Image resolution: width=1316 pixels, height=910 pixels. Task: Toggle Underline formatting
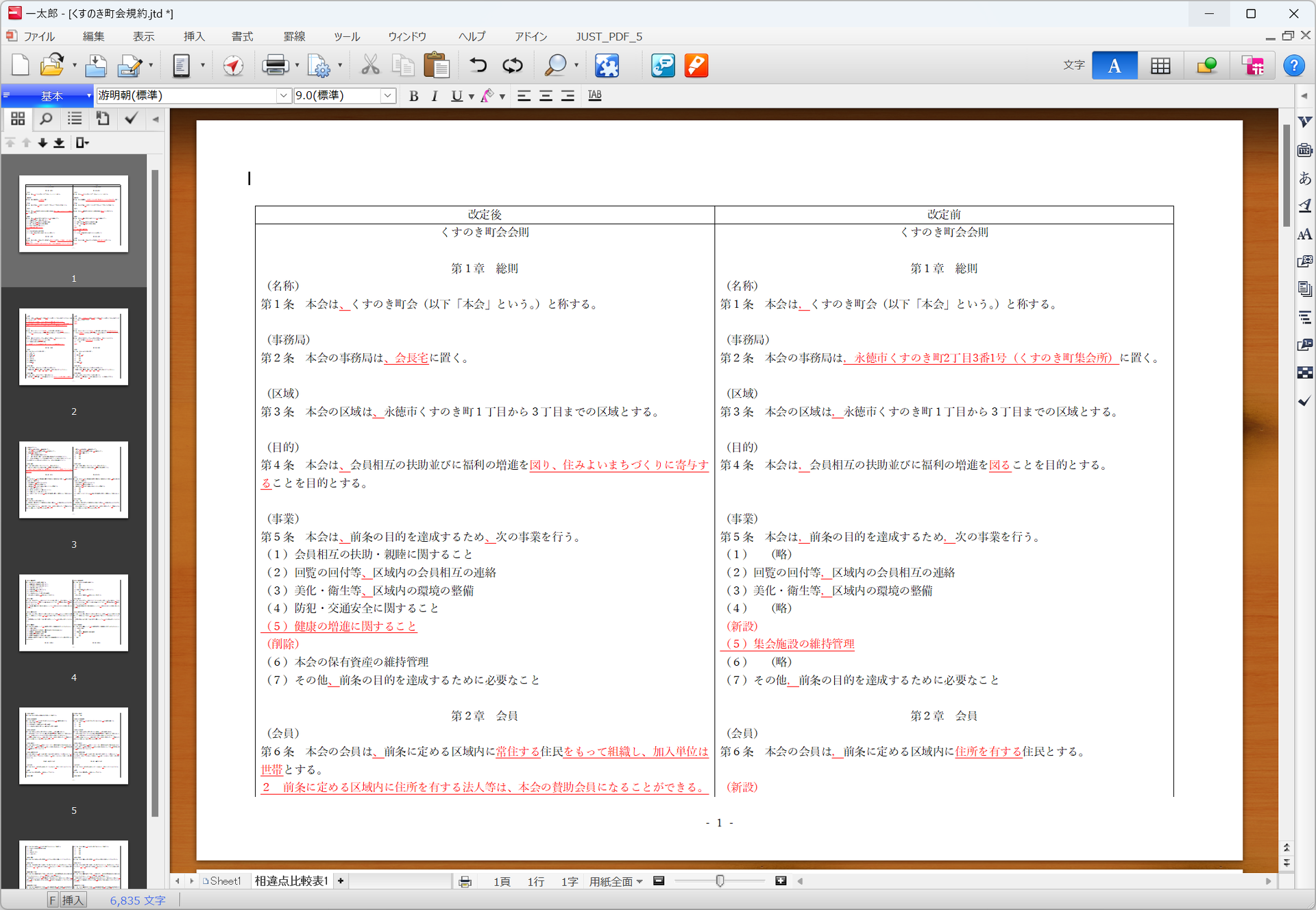(456, 96)
